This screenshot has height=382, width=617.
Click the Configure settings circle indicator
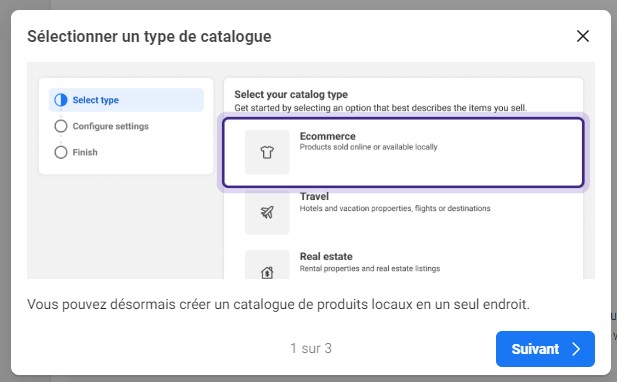pos(61,126)
